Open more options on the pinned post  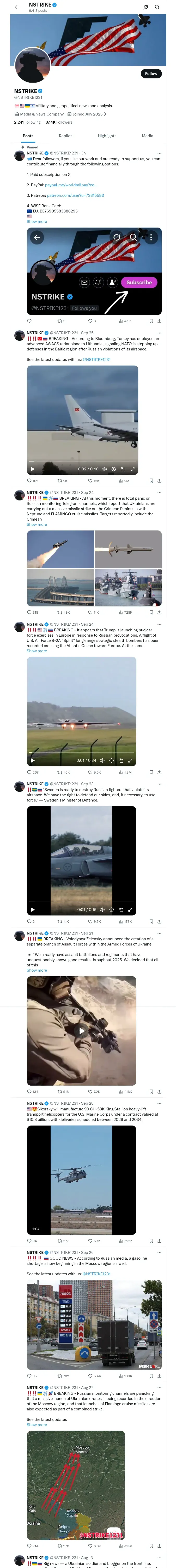tap(160, 153)
